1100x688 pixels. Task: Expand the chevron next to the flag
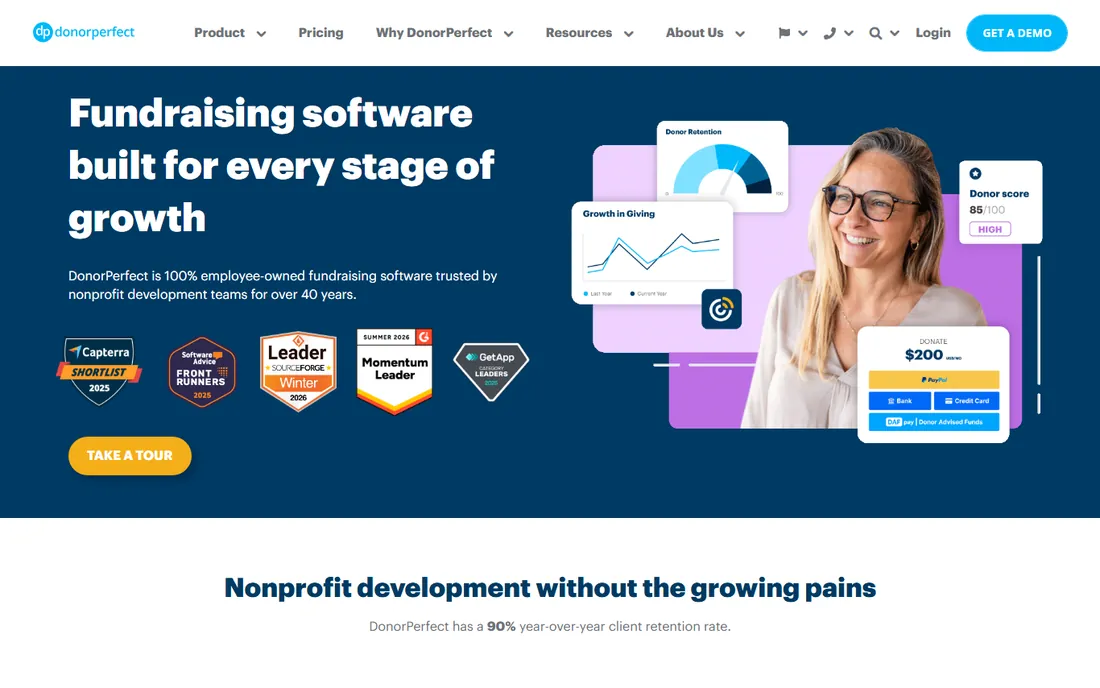pyautogui.click(x=803, y=33)
